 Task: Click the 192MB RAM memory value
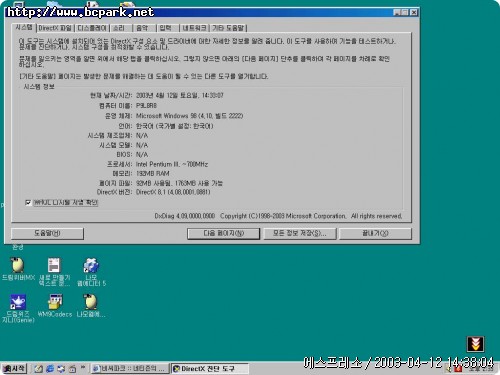pos(153,173)
